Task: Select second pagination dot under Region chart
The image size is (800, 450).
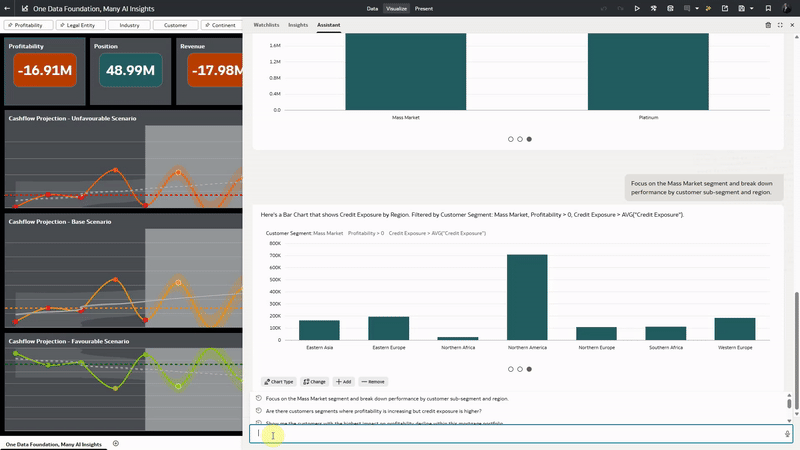Action: 520,369
